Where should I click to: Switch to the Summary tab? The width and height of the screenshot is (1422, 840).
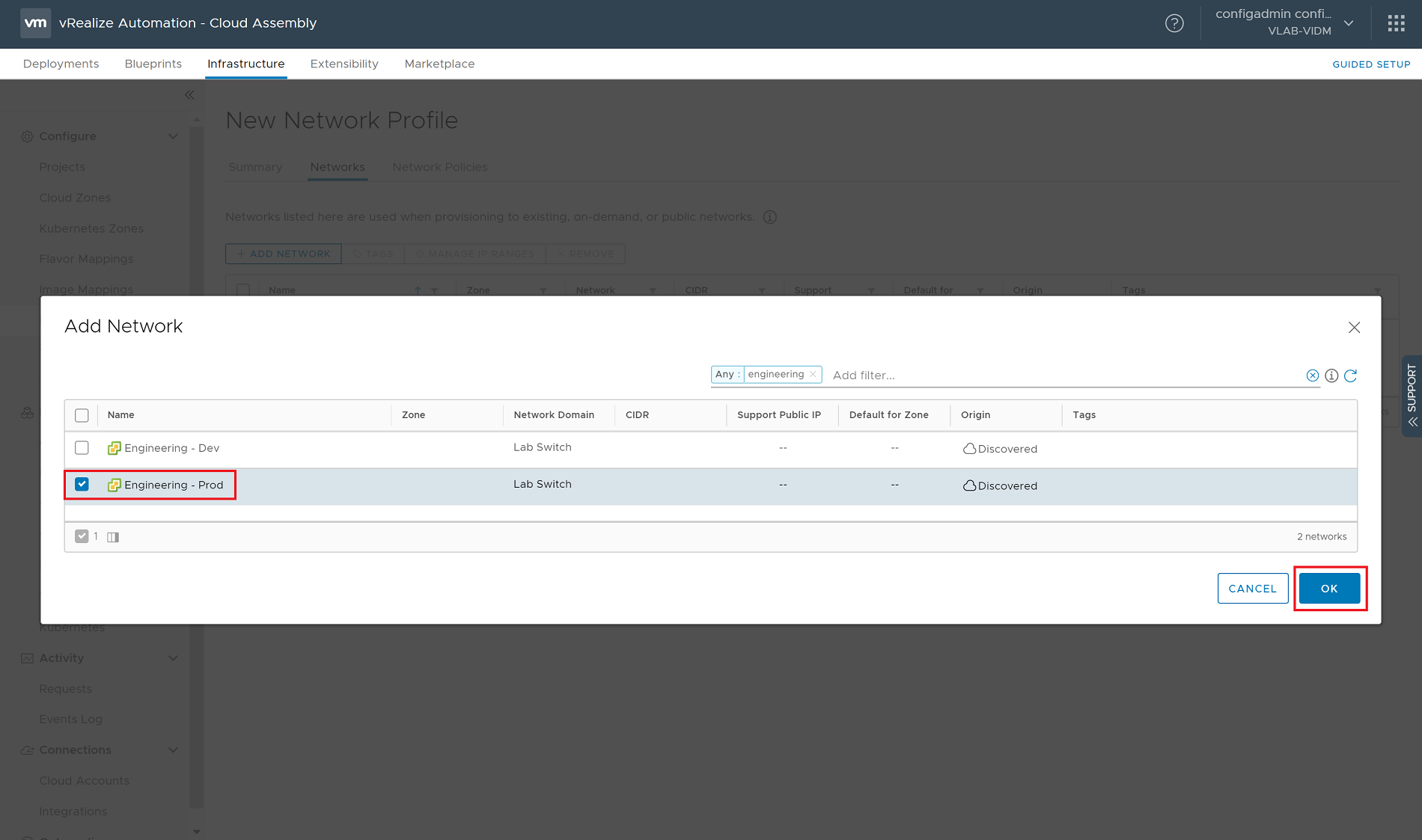tap(254, 167)
